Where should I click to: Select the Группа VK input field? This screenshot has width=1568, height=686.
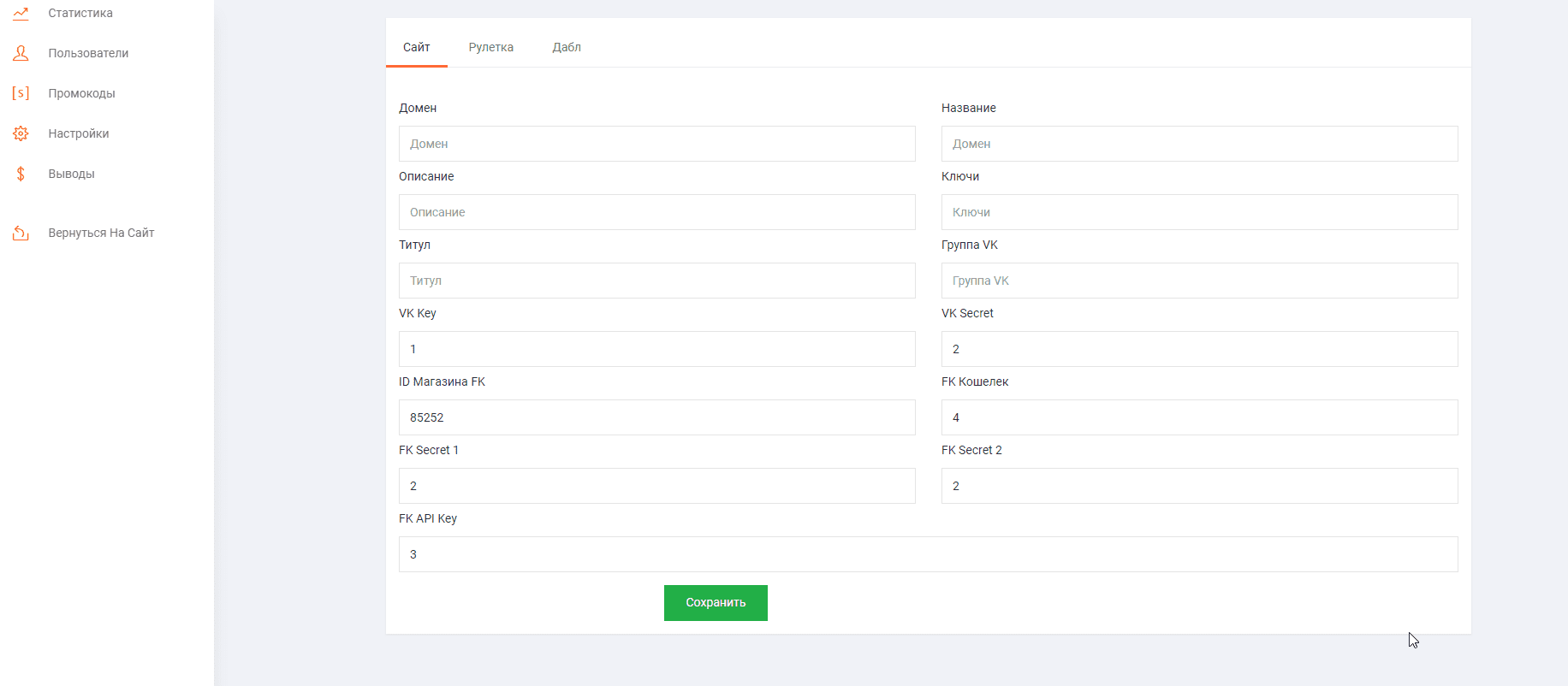1199,281
